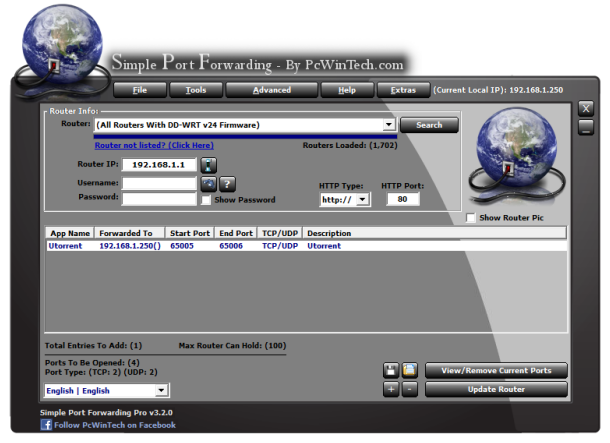Click the save entries floppy disk icon
The width and height of the screenshot is (610, 443).
[x=391, y=370]
